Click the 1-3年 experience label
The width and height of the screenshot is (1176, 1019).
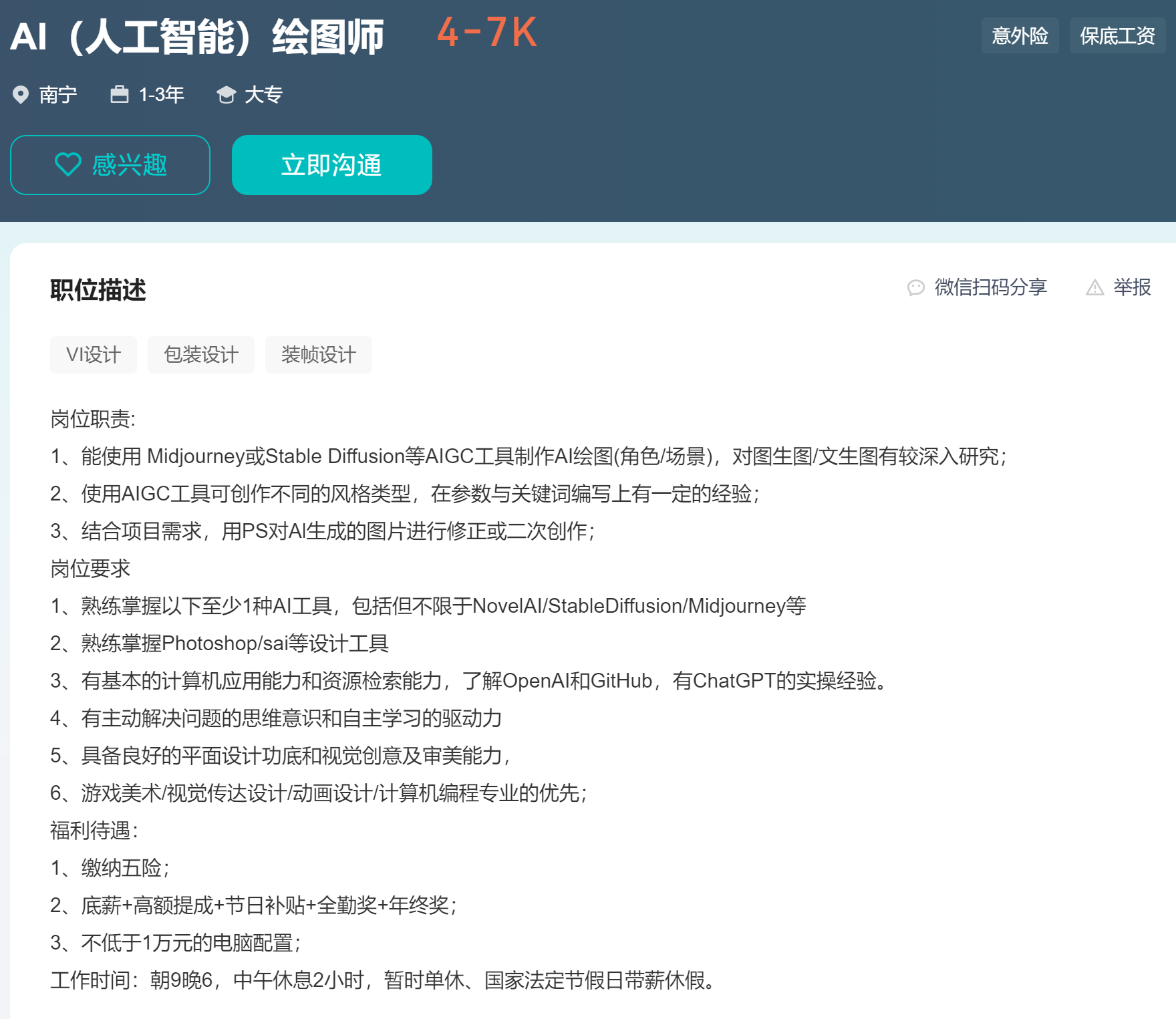click(x=160, y=94)
